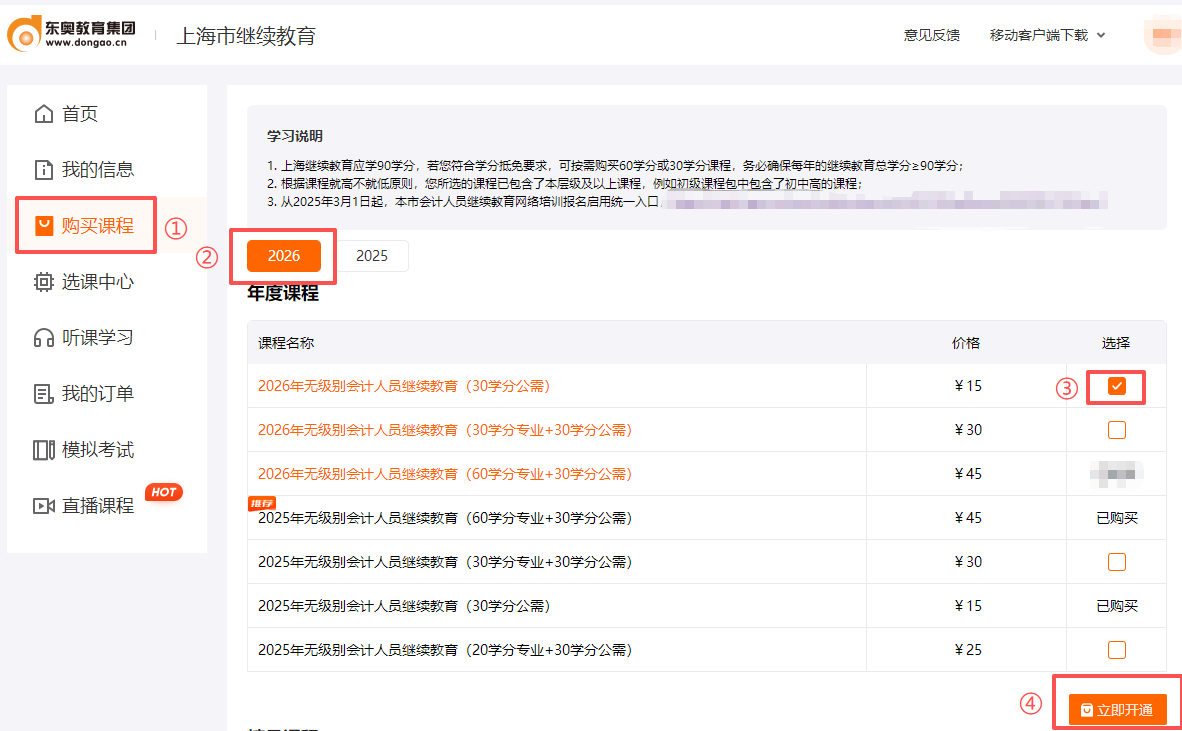
Task: Click the 立即开通 button
Action: tap(1118, 709)
